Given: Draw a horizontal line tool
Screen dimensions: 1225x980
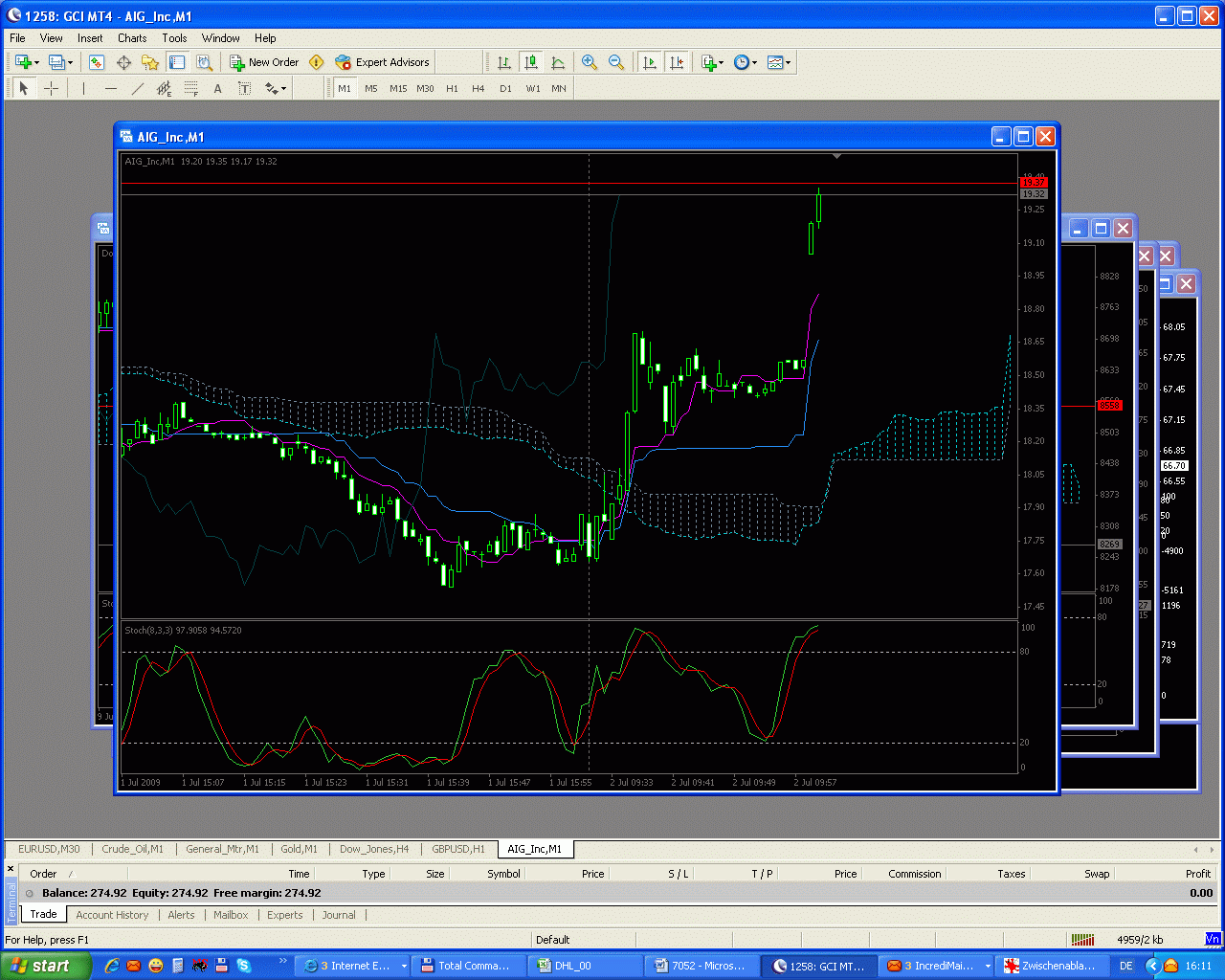Looking at the screenshot, I should pos(110,88).
